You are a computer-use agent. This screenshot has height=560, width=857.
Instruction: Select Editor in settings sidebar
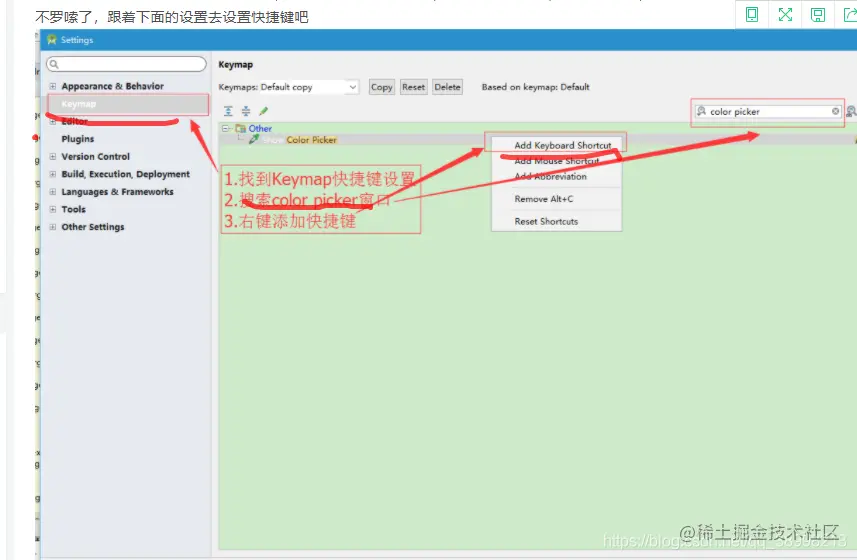75,121
